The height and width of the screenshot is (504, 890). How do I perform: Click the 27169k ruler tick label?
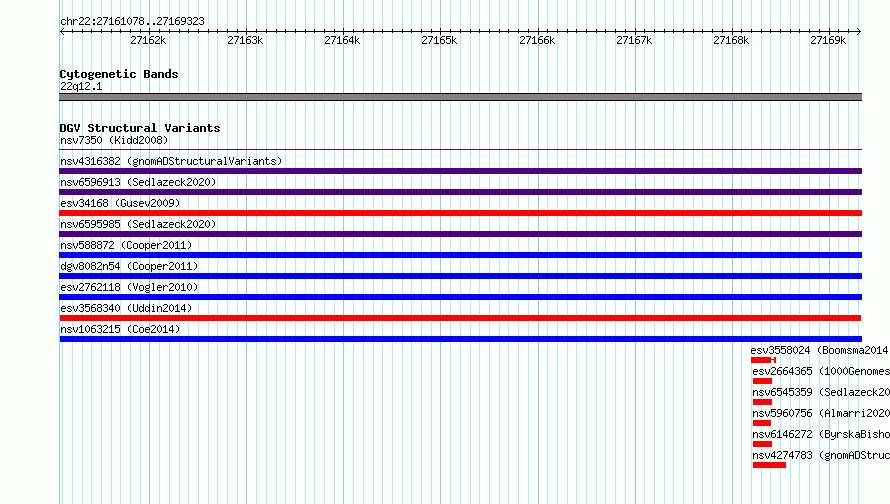[x=828, y=40]
